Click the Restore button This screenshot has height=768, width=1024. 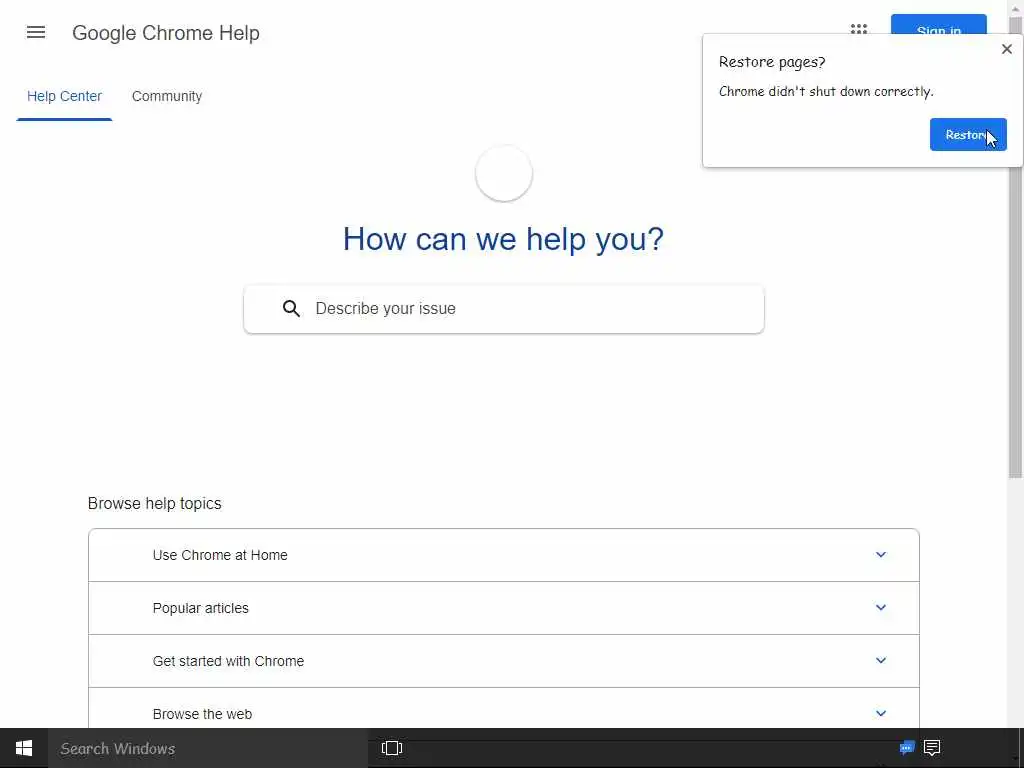point(968,135)
